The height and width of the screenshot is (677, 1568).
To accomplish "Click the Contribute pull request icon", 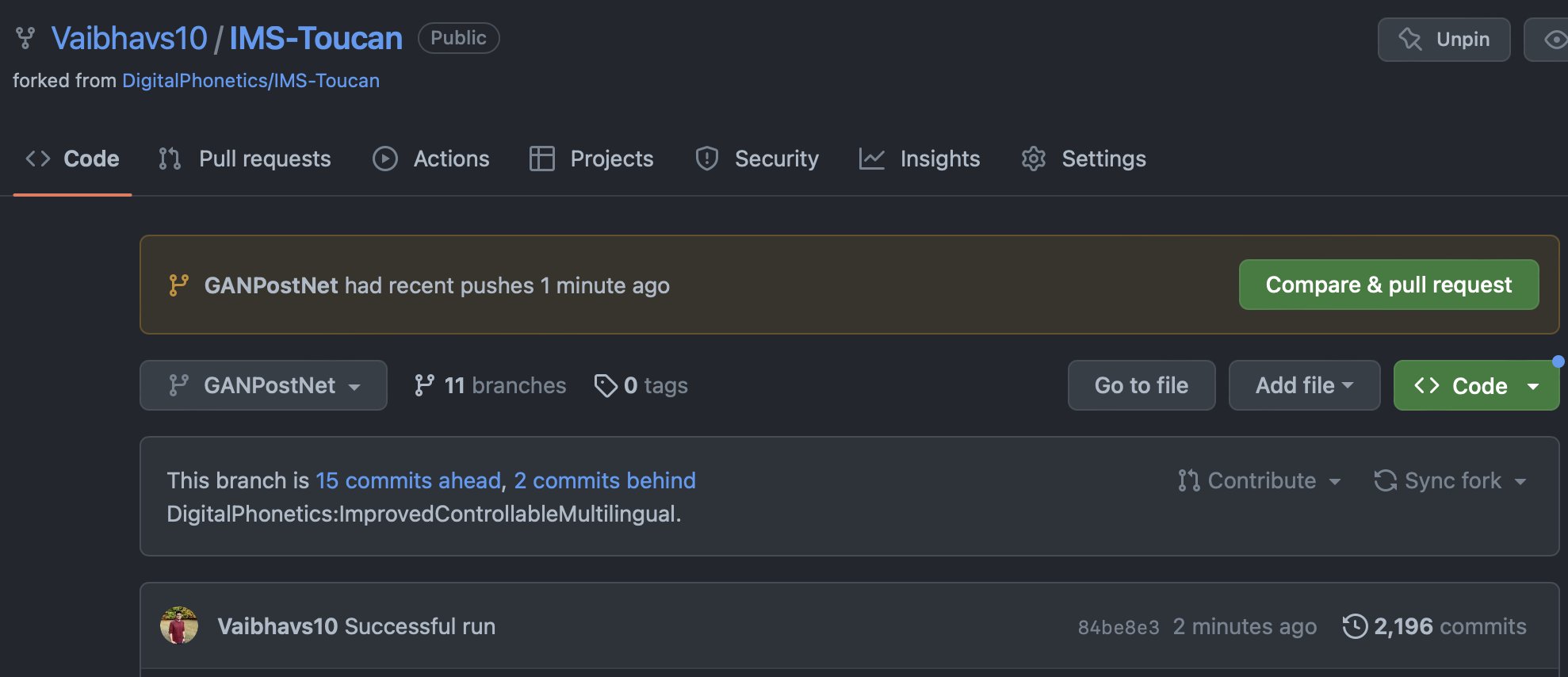I will 1188,480.
